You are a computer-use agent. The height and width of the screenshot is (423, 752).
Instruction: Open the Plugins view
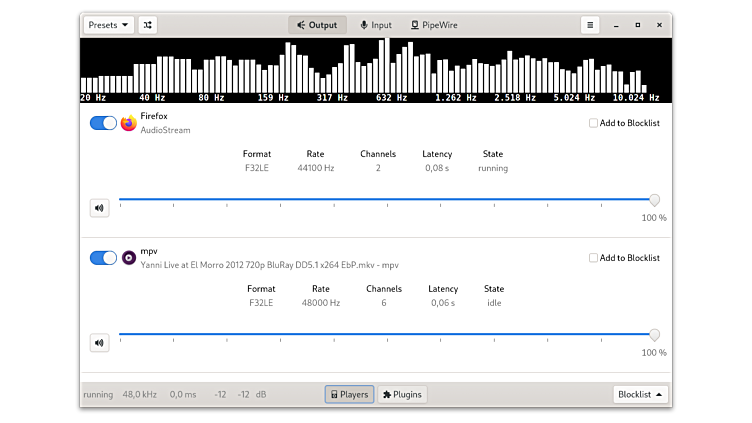point(402,394)
